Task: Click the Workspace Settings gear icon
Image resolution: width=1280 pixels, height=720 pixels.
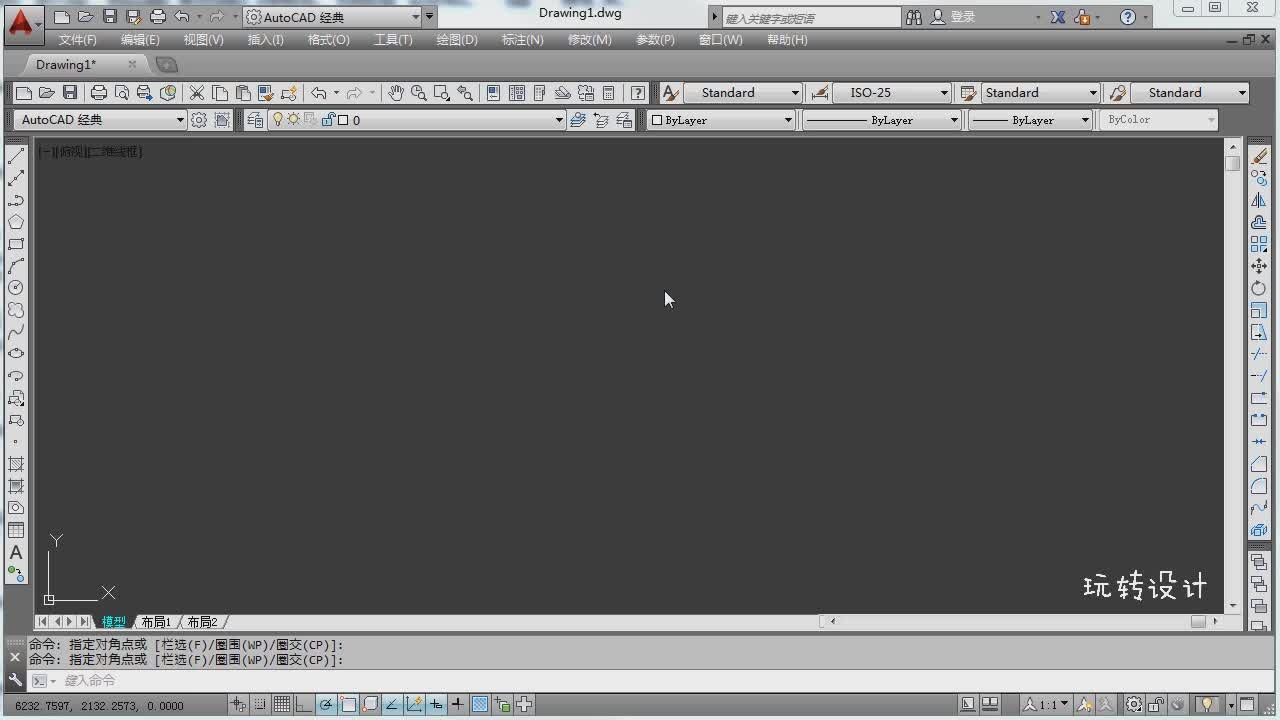Action: 199,120
